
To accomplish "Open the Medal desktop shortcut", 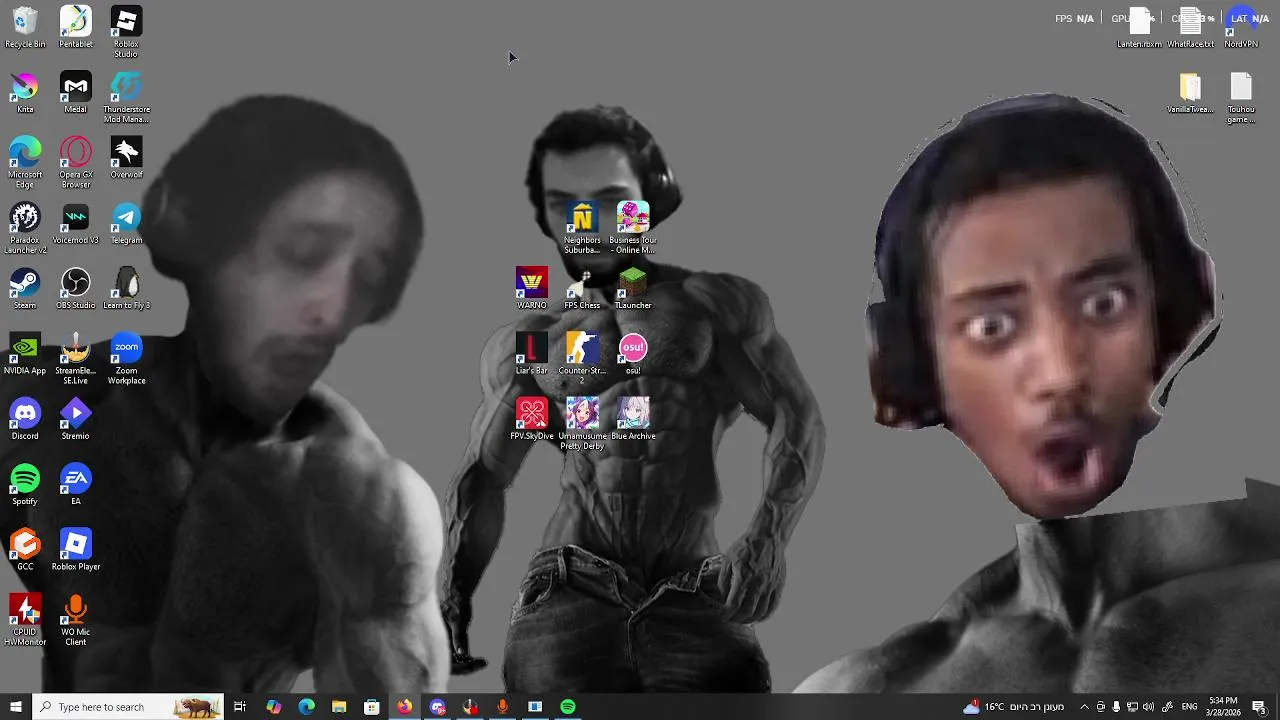I will [x=76, y=93].
